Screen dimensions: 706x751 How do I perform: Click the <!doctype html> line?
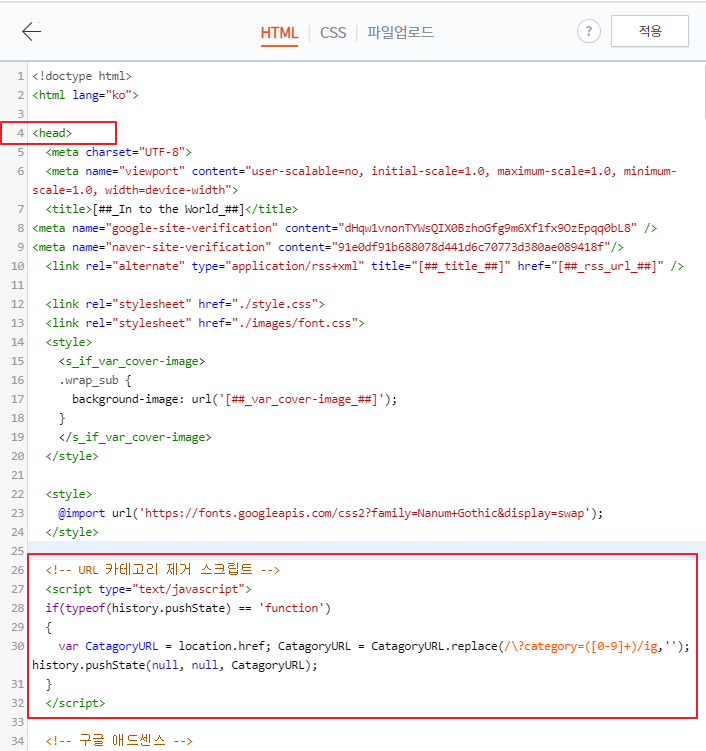coord(82,76)
